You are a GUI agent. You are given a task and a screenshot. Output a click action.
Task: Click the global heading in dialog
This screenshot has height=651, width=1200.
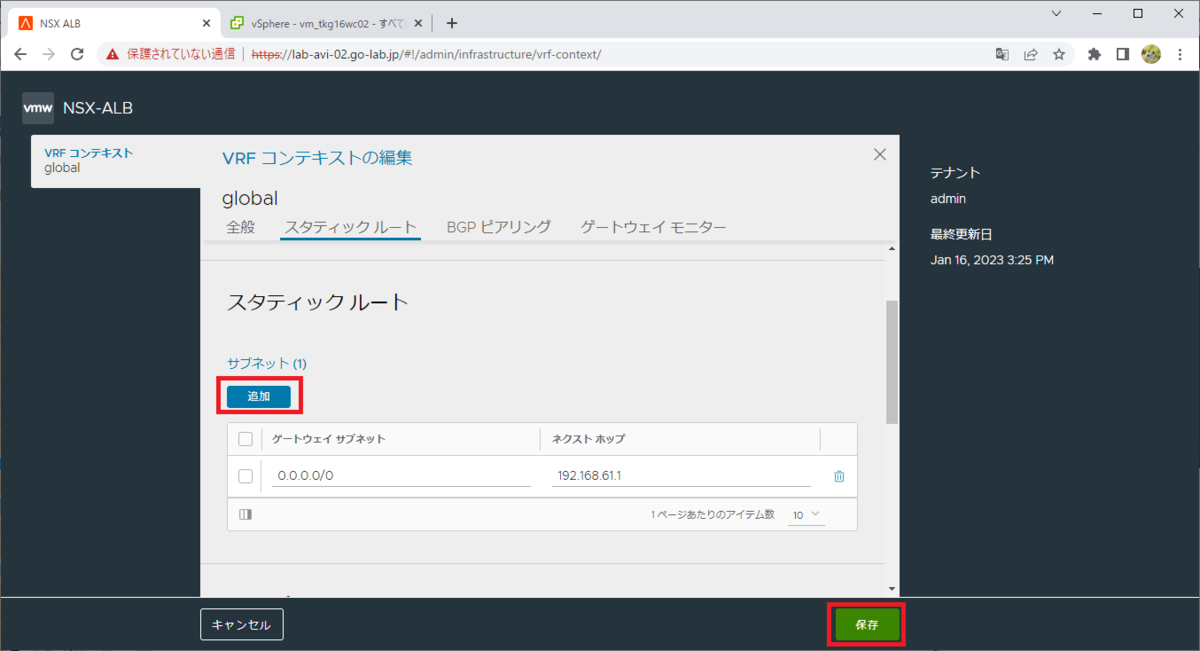tap(250, 198)
